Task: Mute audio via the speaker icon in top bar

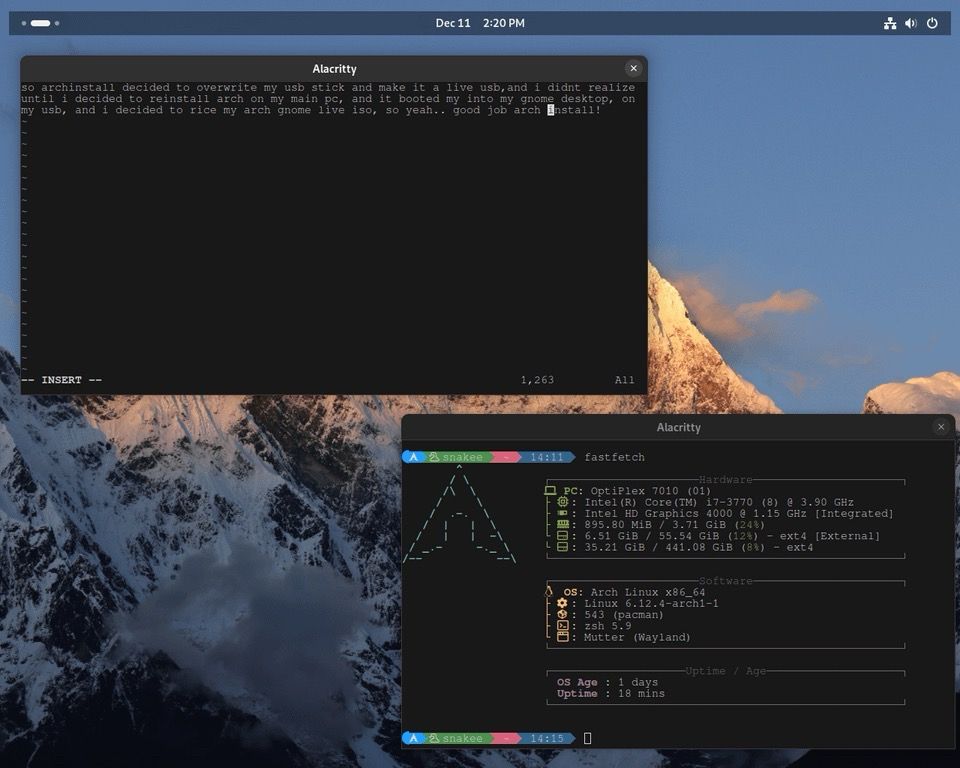Action: click(909, 22)
